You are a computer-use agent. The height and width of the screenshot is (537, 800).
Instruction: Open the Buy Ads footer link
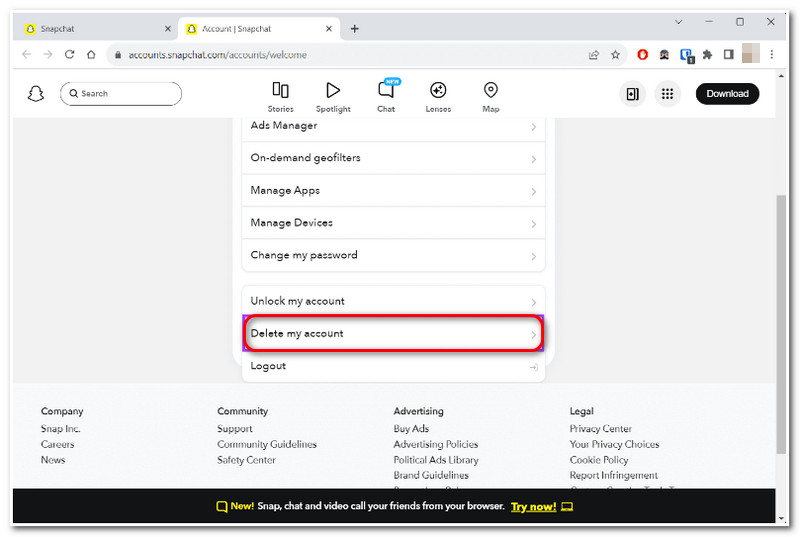[411, 429]
